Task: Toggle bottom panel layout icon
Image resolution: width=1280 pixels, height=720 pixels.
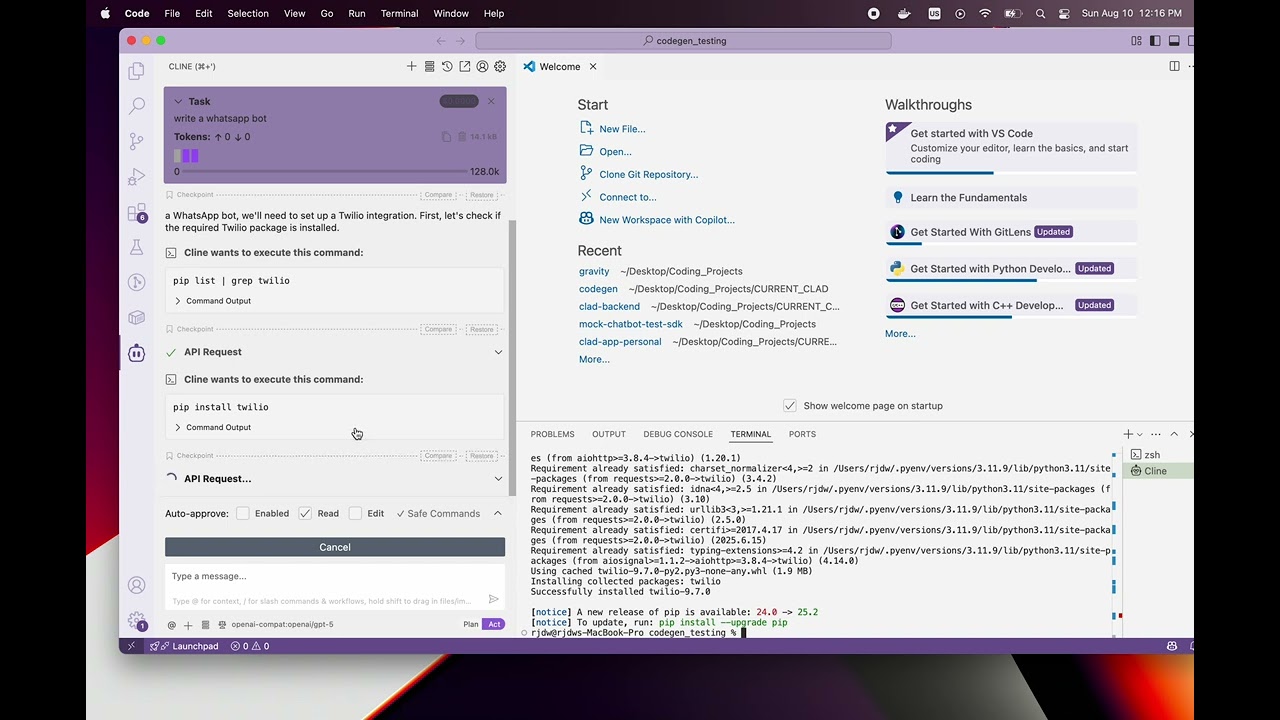Action: (1175, 41)
